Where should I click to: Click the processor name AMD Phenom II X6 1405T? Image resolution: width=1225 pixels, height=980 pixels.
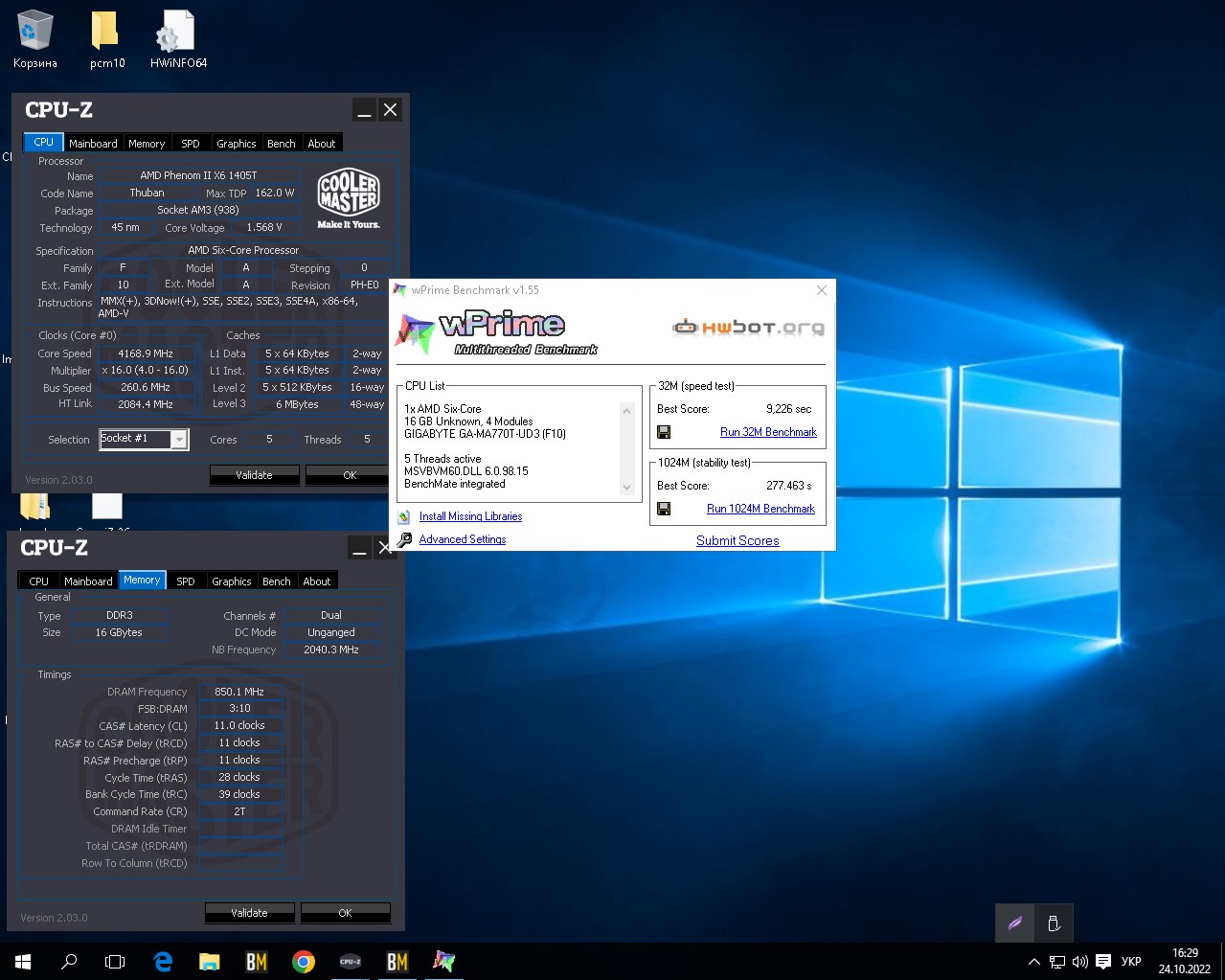click(198, 175)
